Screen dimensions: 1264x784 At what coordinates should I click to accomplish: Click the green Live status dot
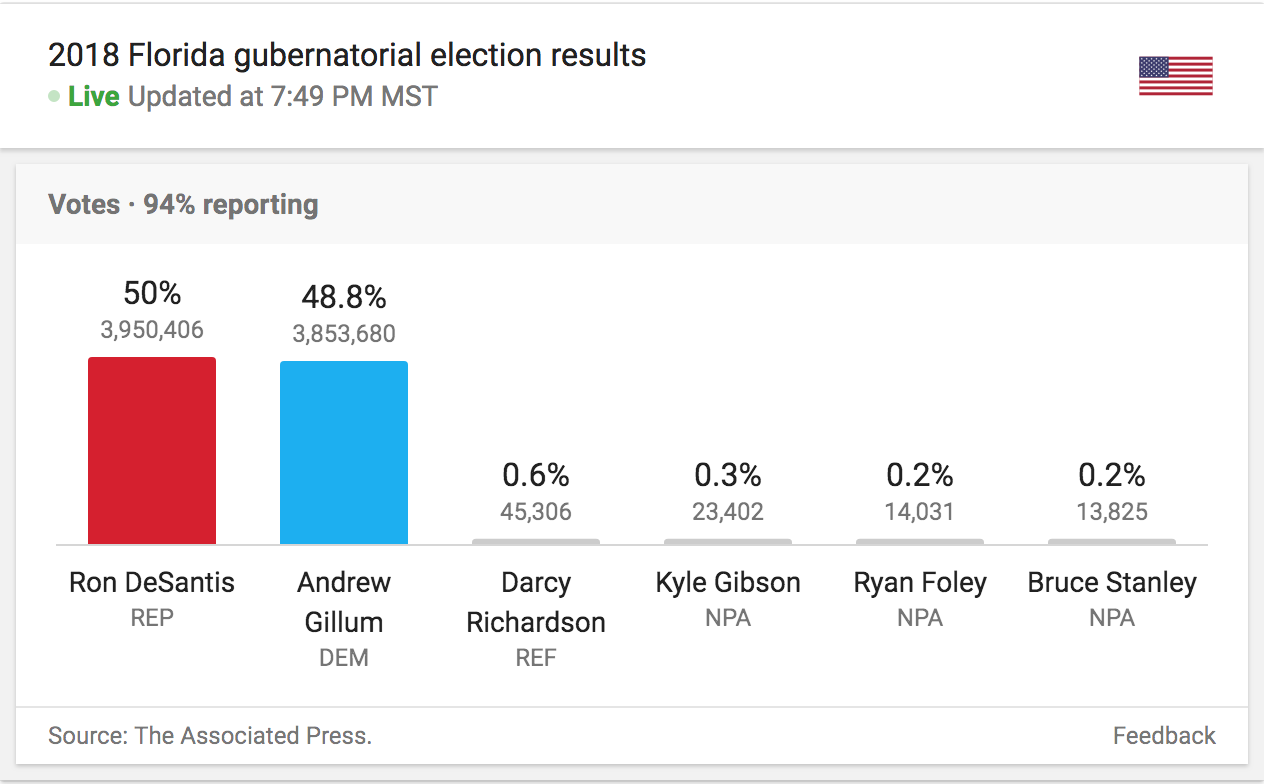(54, 97)
